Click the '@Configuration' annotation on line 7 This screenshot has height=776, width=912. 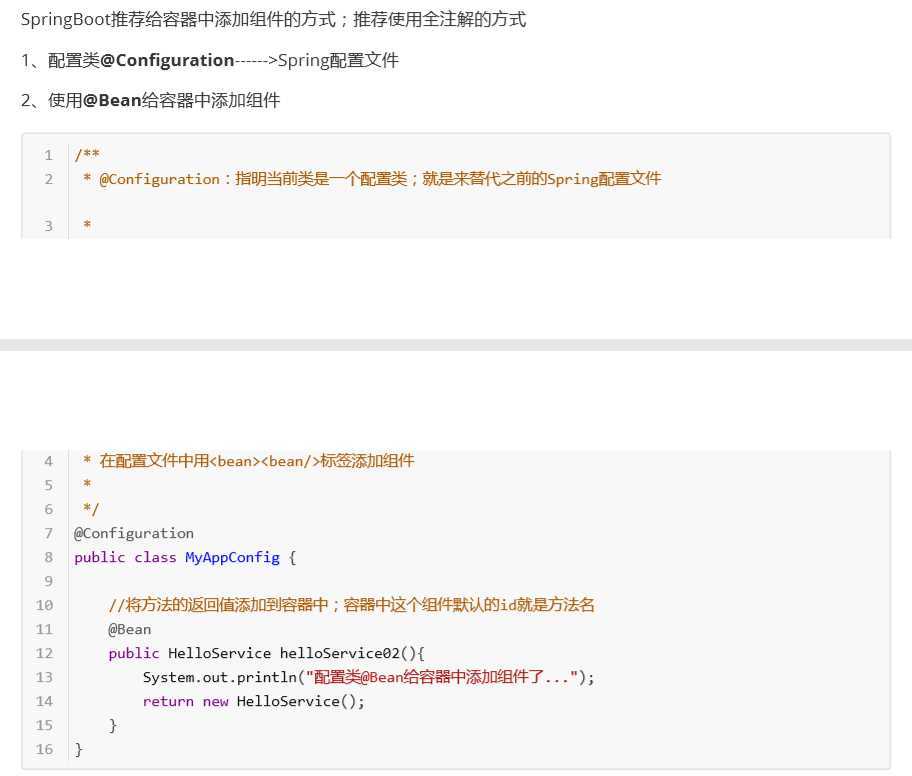point(134,533)
